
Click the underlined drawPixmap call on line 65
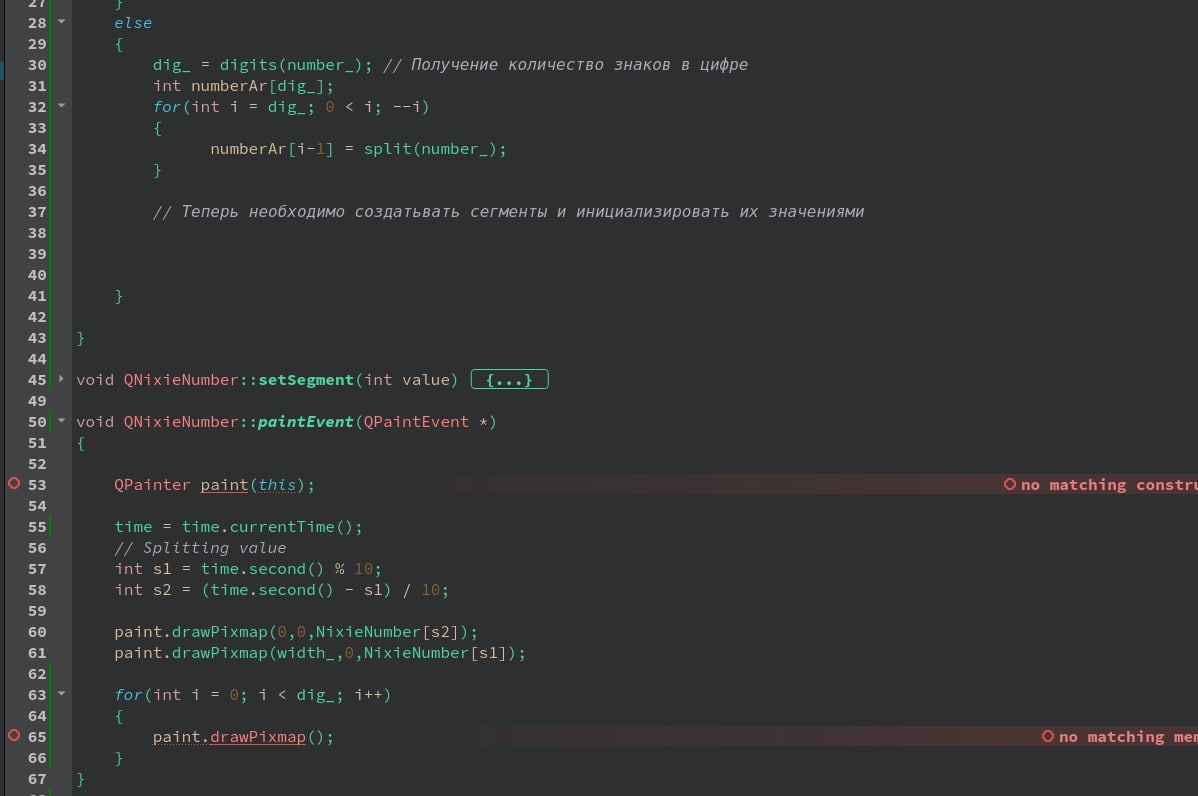[257, 737]
